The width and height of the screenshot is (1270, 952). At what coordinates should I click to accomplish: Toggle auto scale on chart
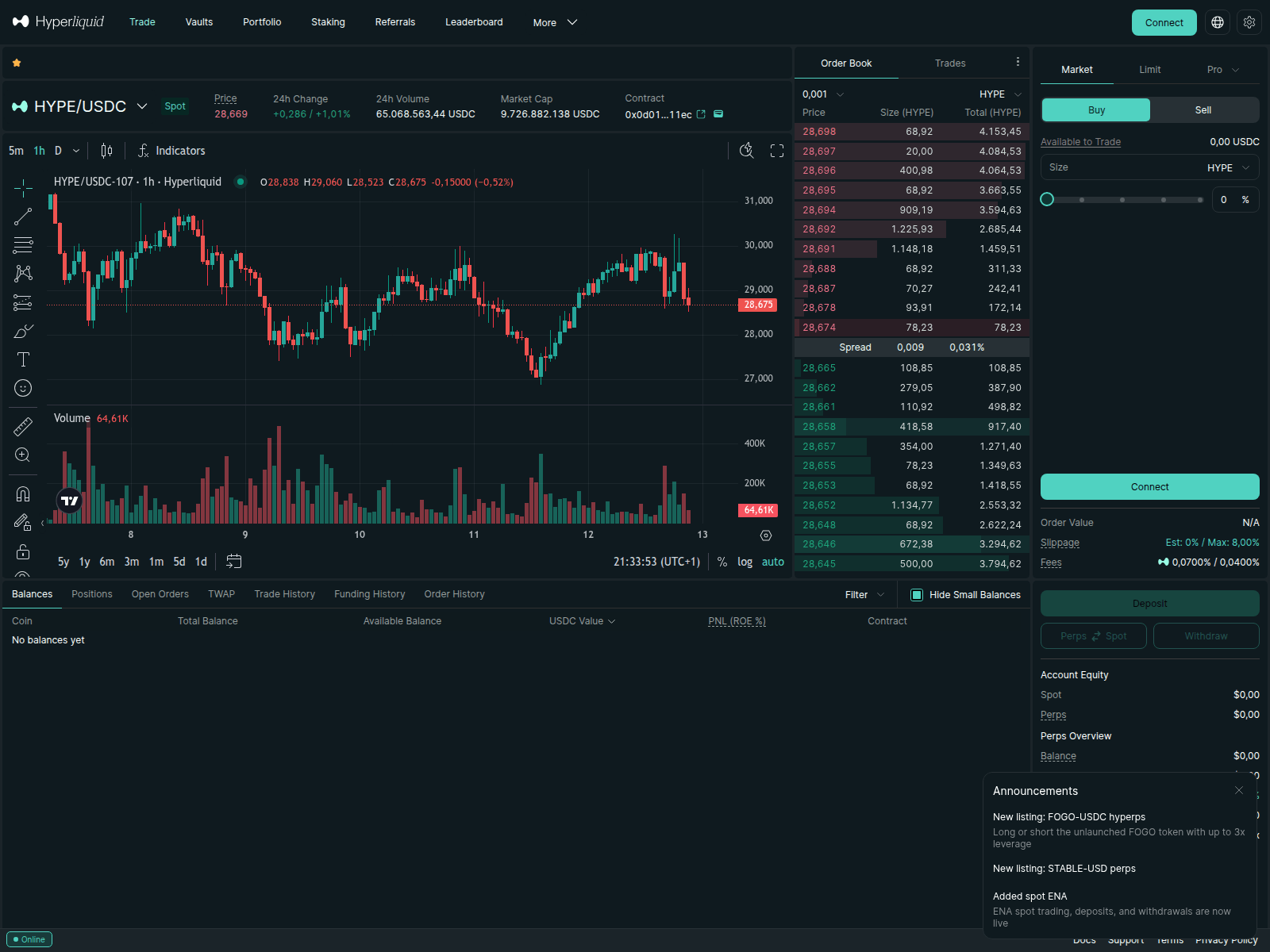773,562
